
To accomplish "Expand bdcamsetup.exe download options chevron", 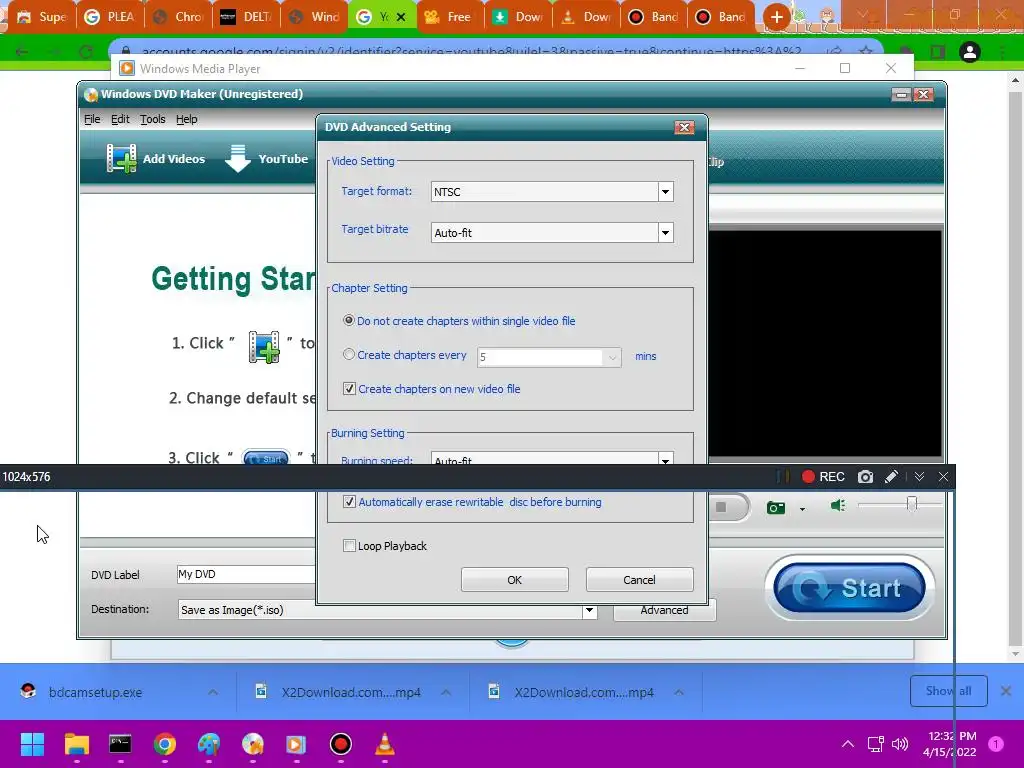I will 213,692.
